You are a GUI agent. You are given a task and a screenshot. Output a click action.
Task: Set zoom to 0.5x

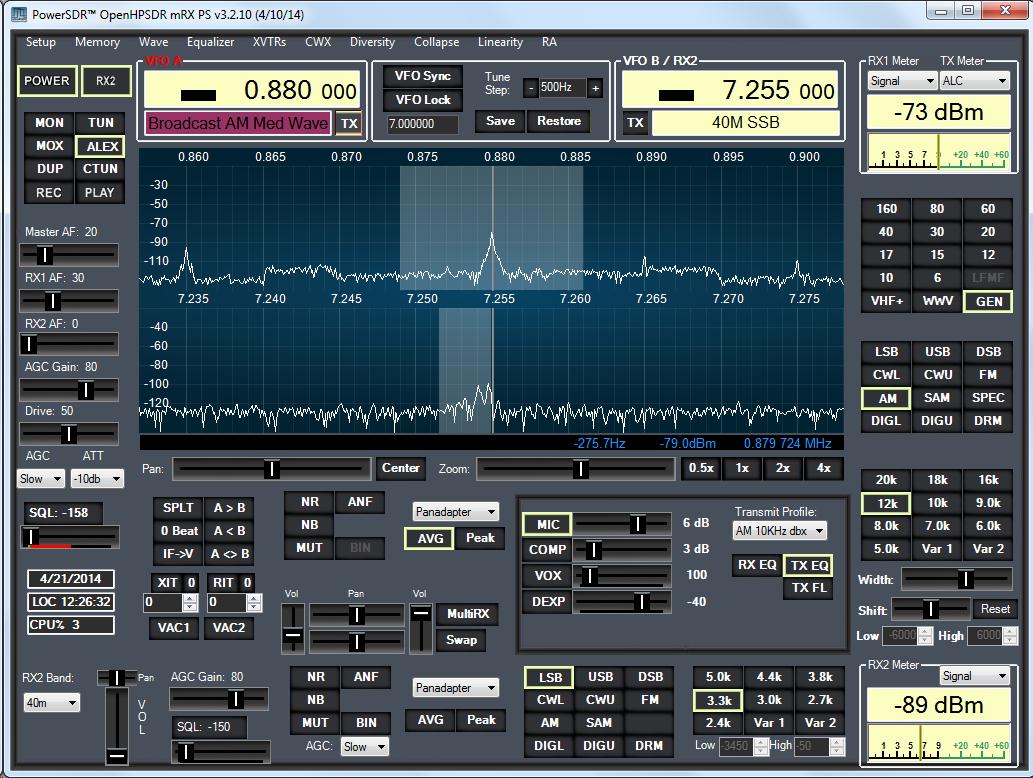701,468
